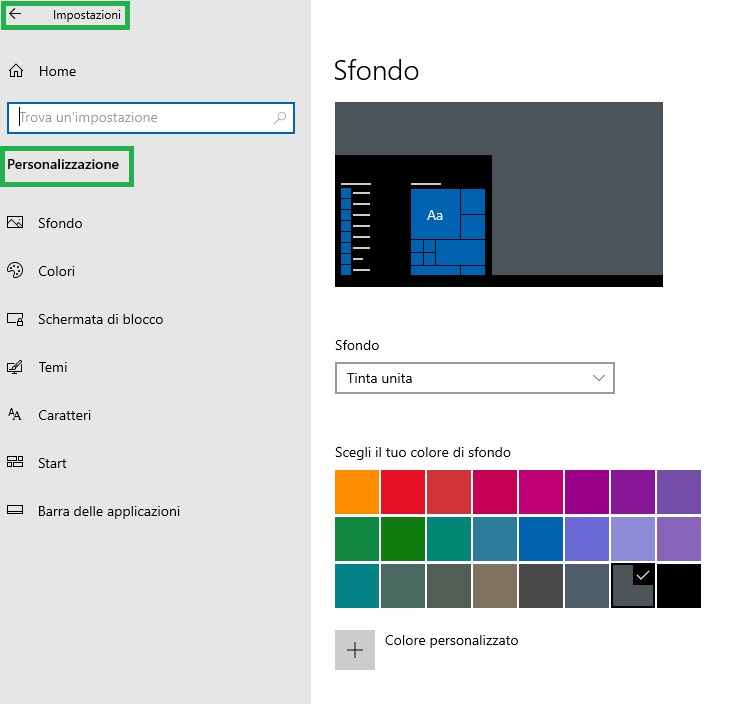Pick the magenta swatch
Screen dimensions: 750x704
540,492
